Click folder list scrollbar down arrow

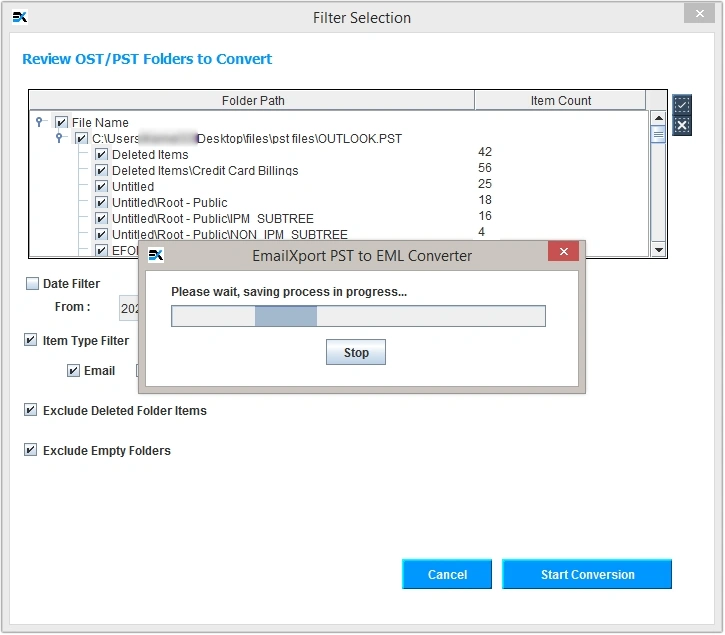click(658, 250)
